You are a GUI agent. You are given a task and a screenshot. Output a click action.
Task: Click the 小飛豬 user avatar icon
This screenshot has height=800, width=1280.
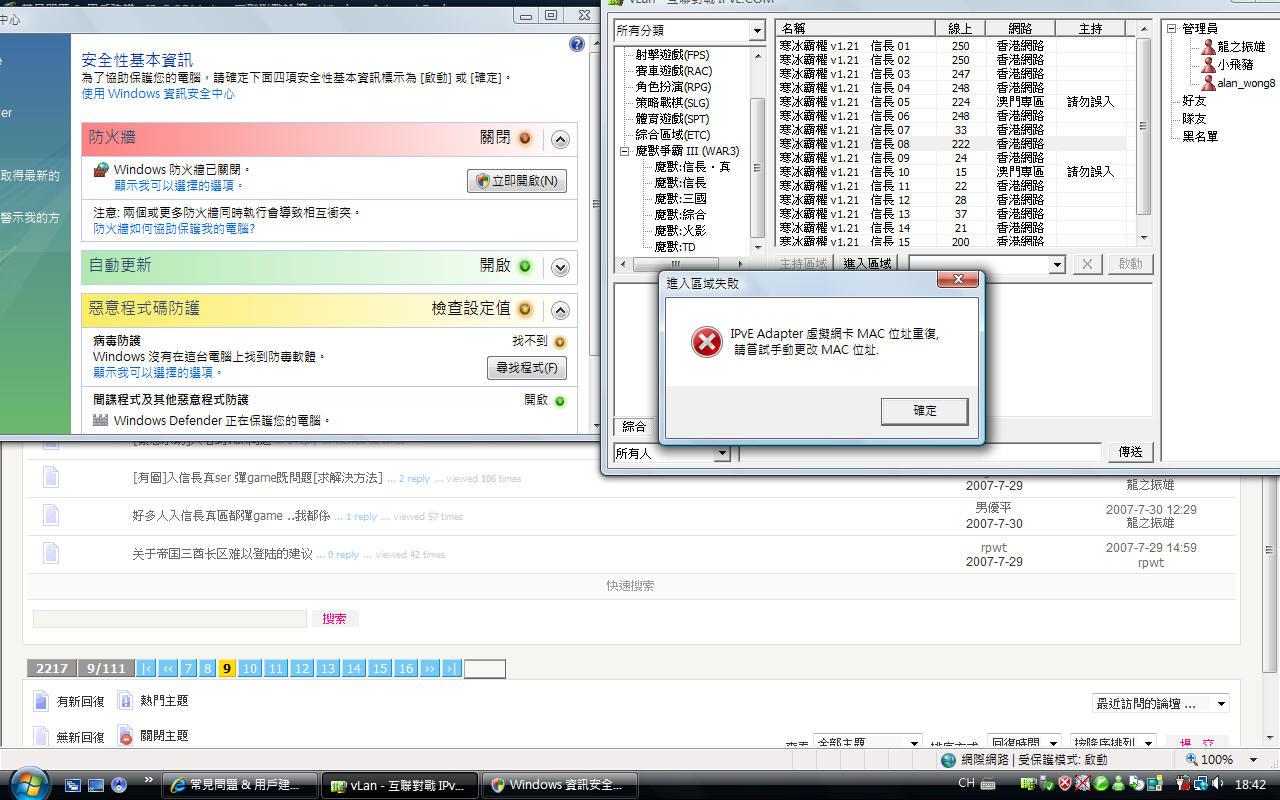point(1208,65)
